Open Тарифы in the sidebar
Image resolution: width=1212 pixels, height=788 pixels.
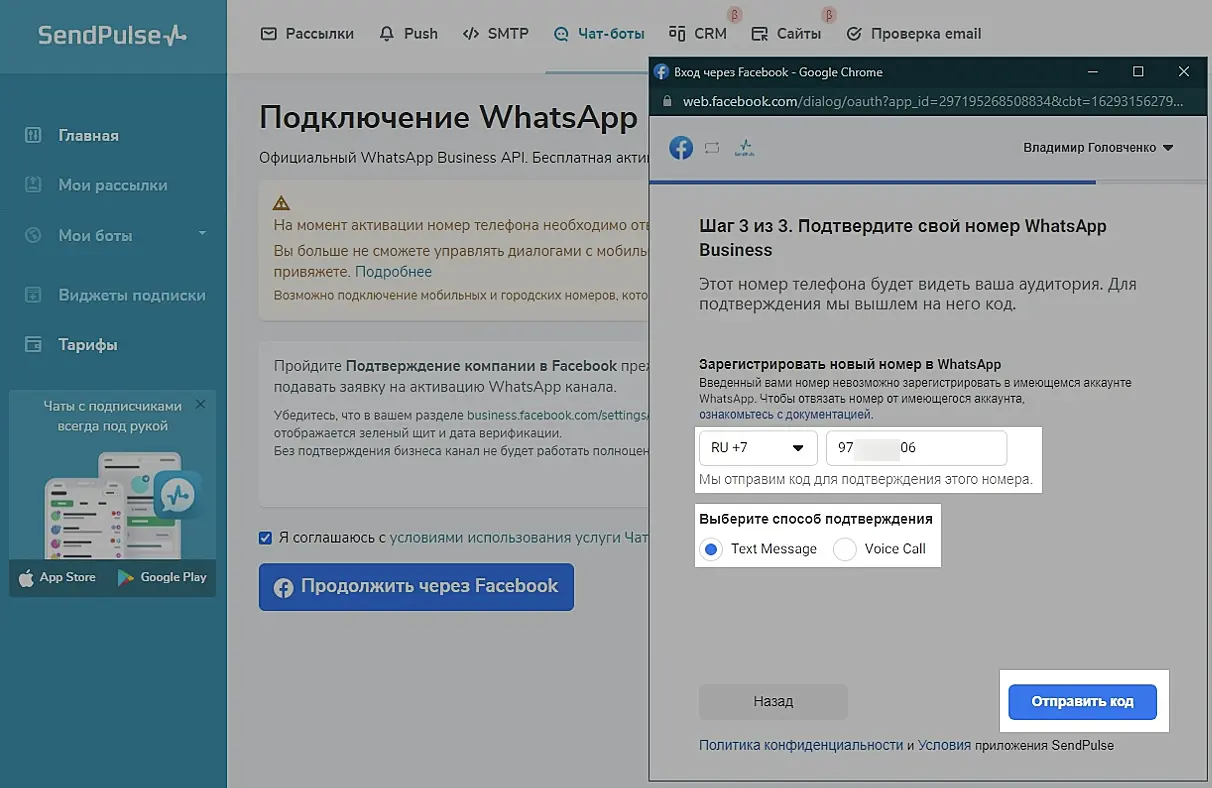(88, 344)
